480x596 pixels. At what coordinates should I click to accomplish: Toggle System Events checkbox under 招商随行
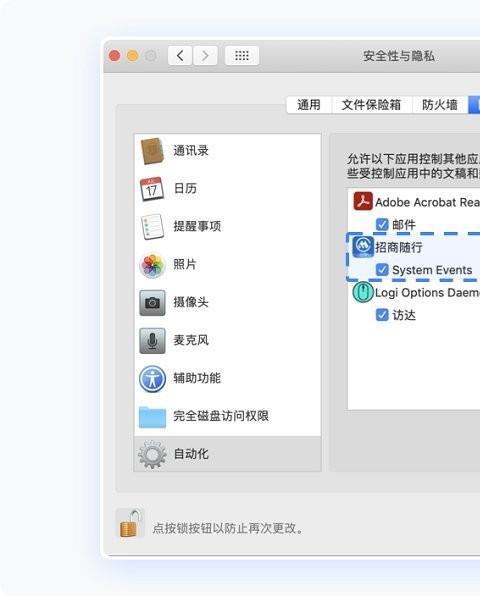(382, 269)
